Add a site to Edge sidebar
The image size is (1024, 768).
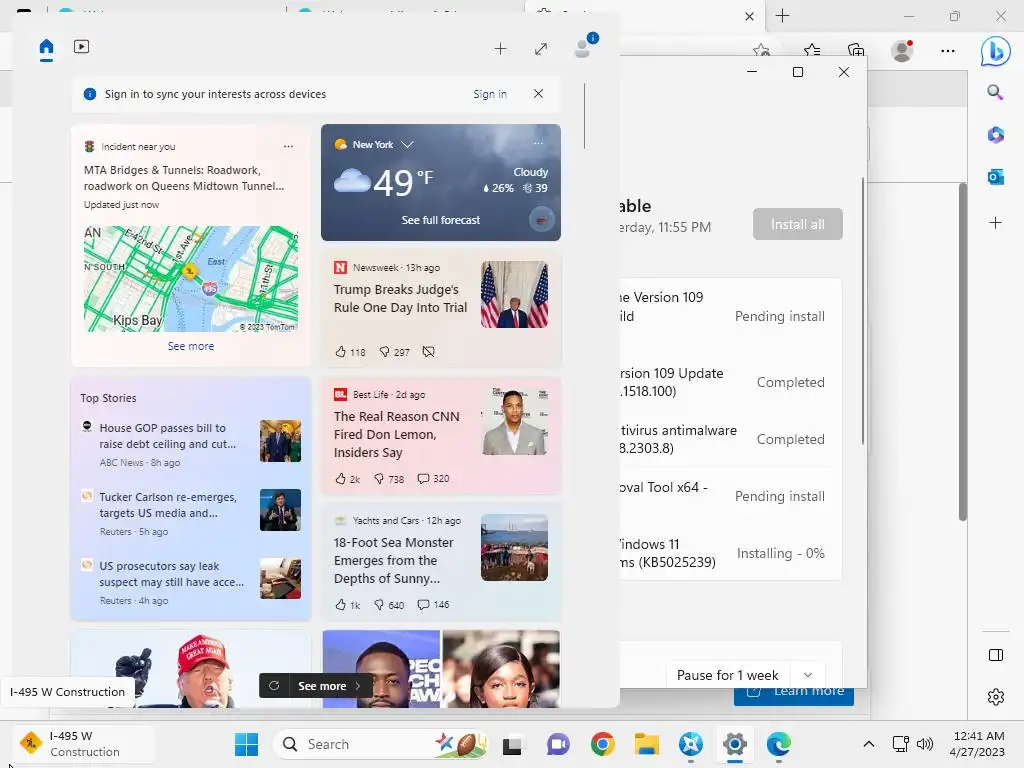click(x=995, y=223)
